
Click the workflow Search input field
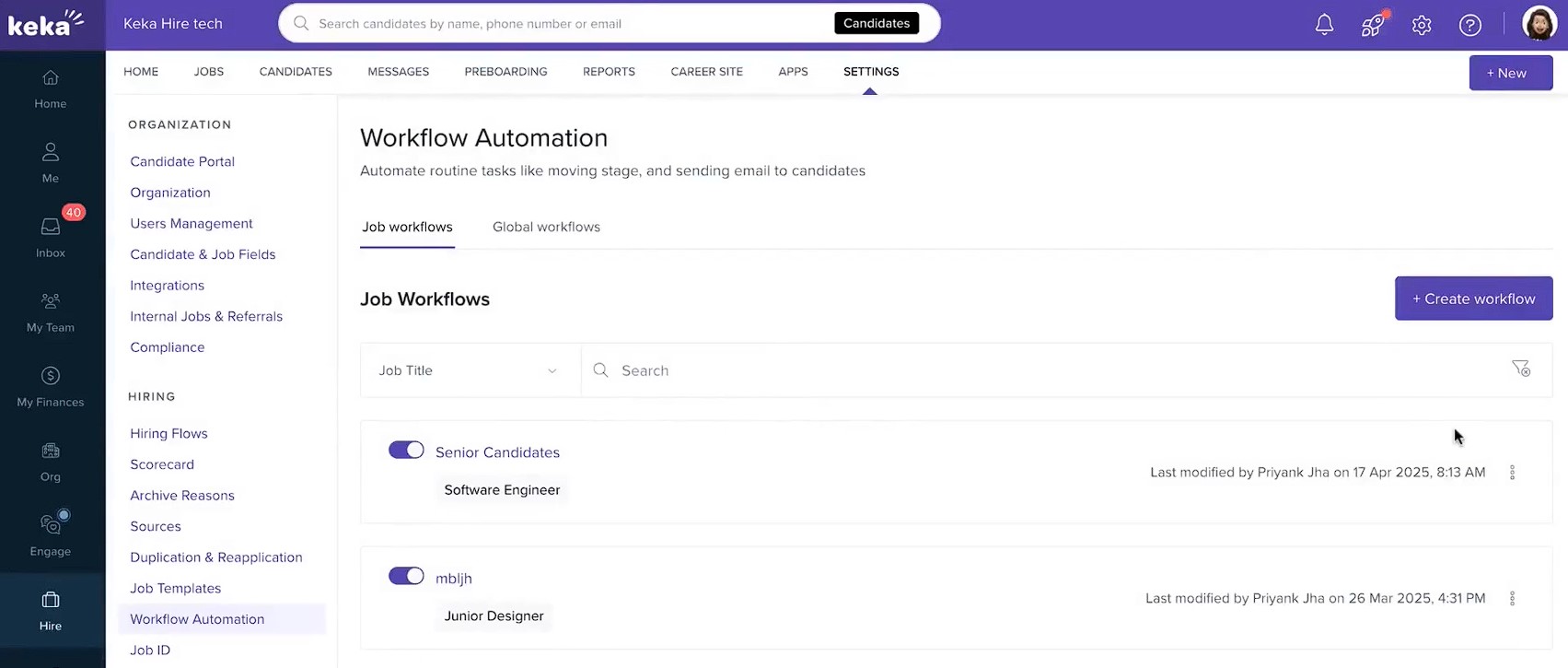click(1040, 370)
